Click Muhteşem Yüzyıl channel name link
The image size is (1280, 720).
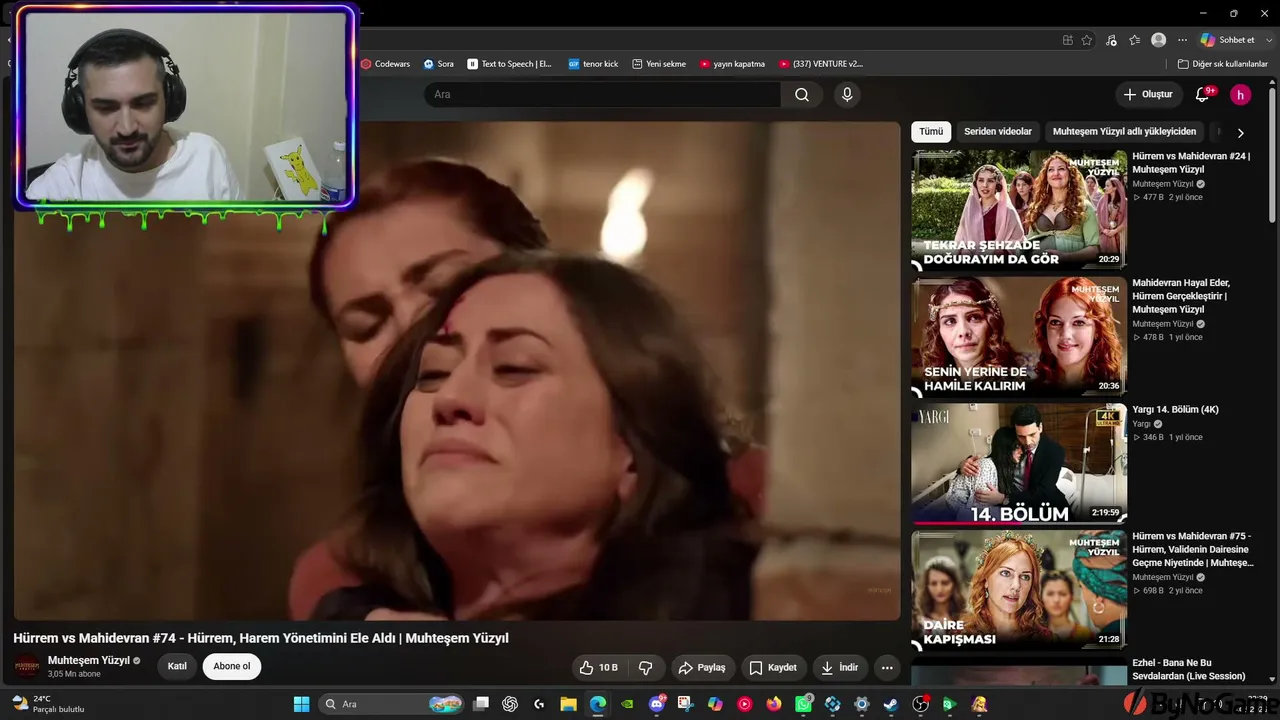point(89,661)
